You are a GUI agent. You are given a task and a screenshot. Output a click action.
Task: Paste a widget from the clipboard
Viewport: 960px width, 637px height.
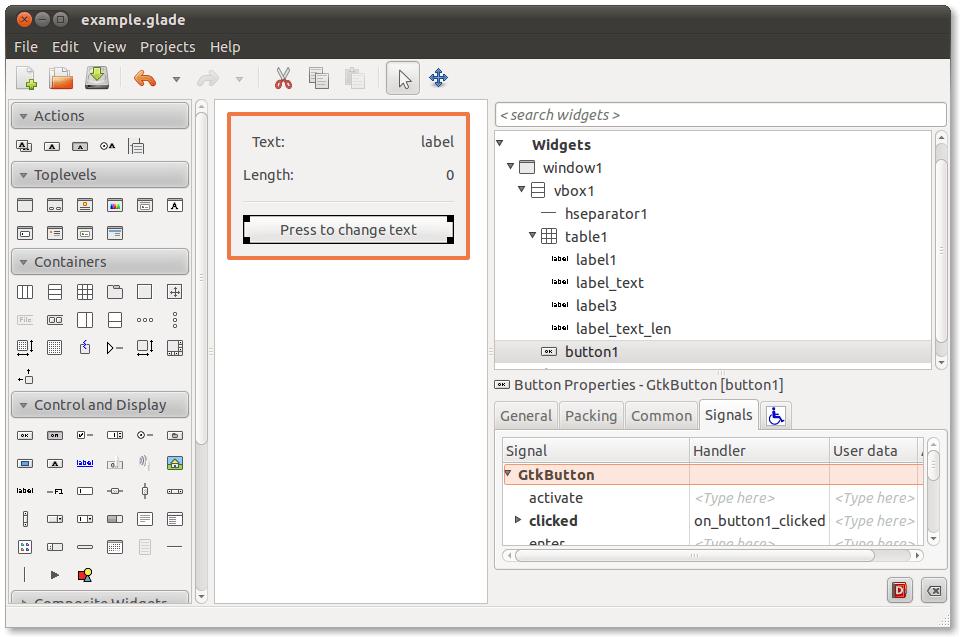355,78
